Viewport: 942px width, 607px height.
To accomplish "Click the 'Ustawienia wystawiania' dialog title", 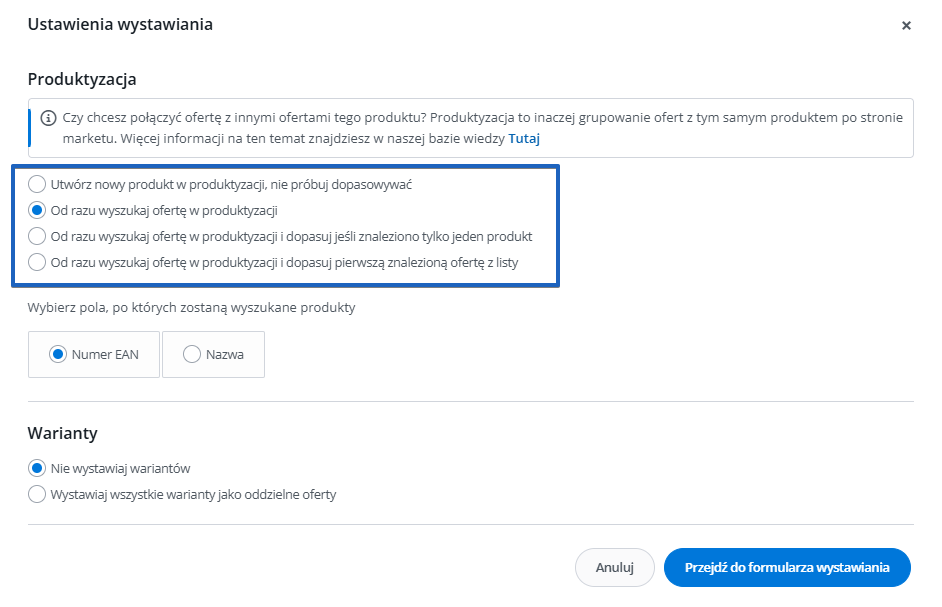I will [x=120, y=24].
